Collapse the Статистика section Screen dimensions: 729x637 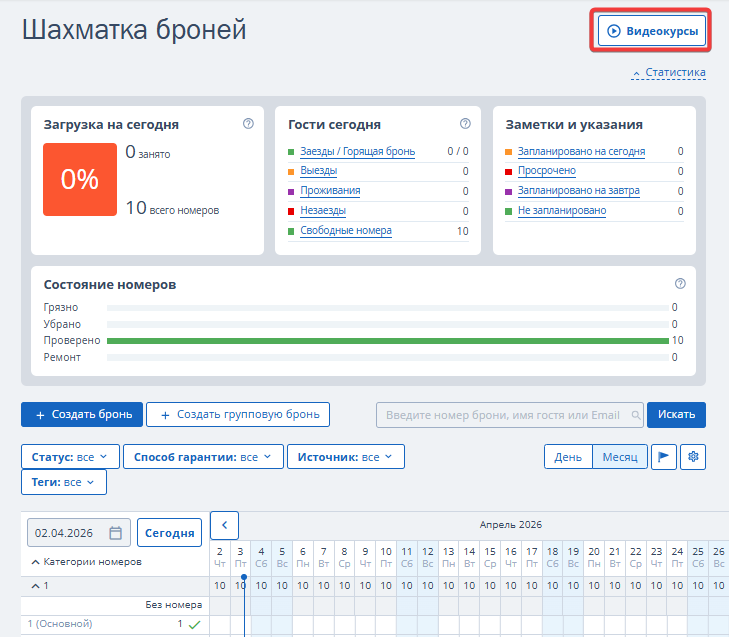click(668, 73)
